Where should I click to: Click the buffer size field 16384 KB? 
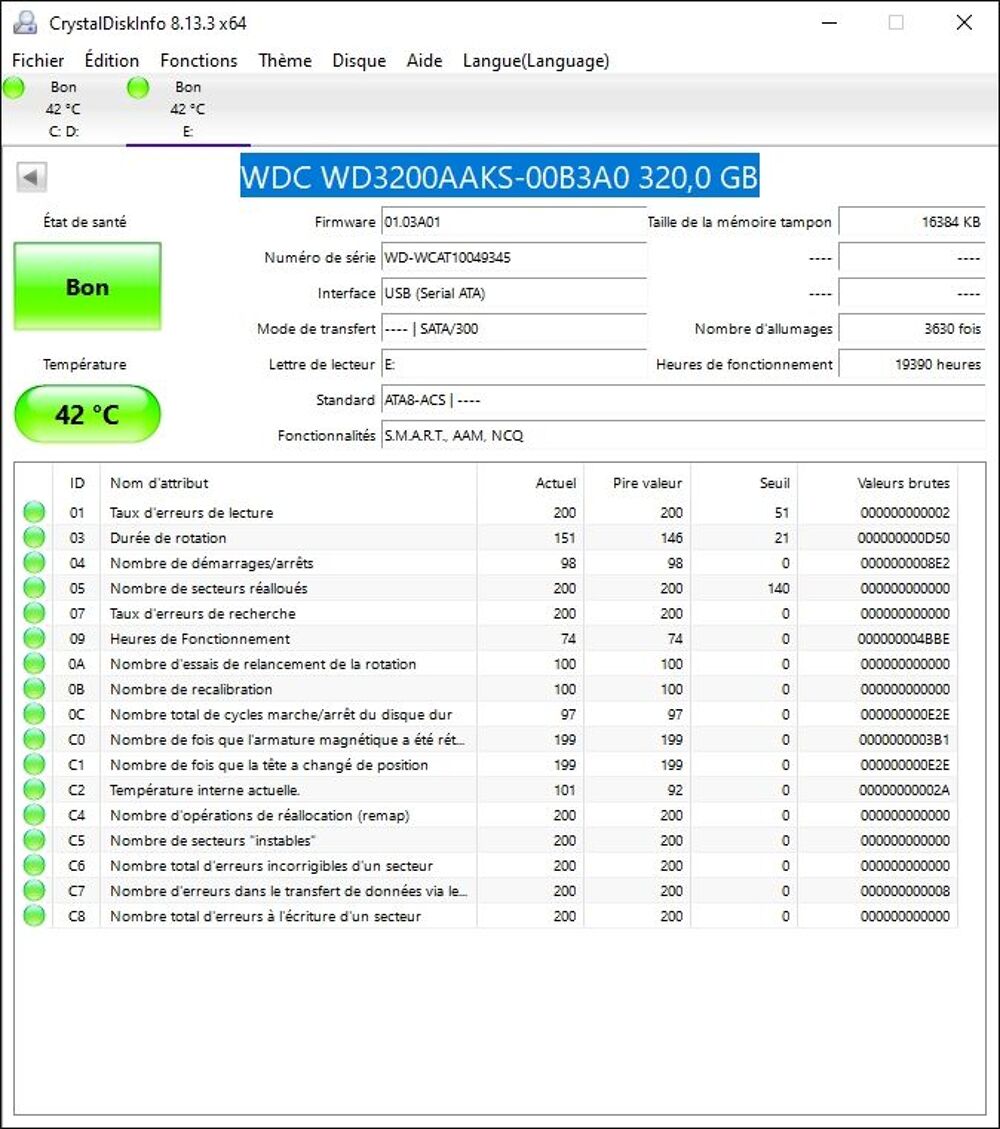coord(911,222)
